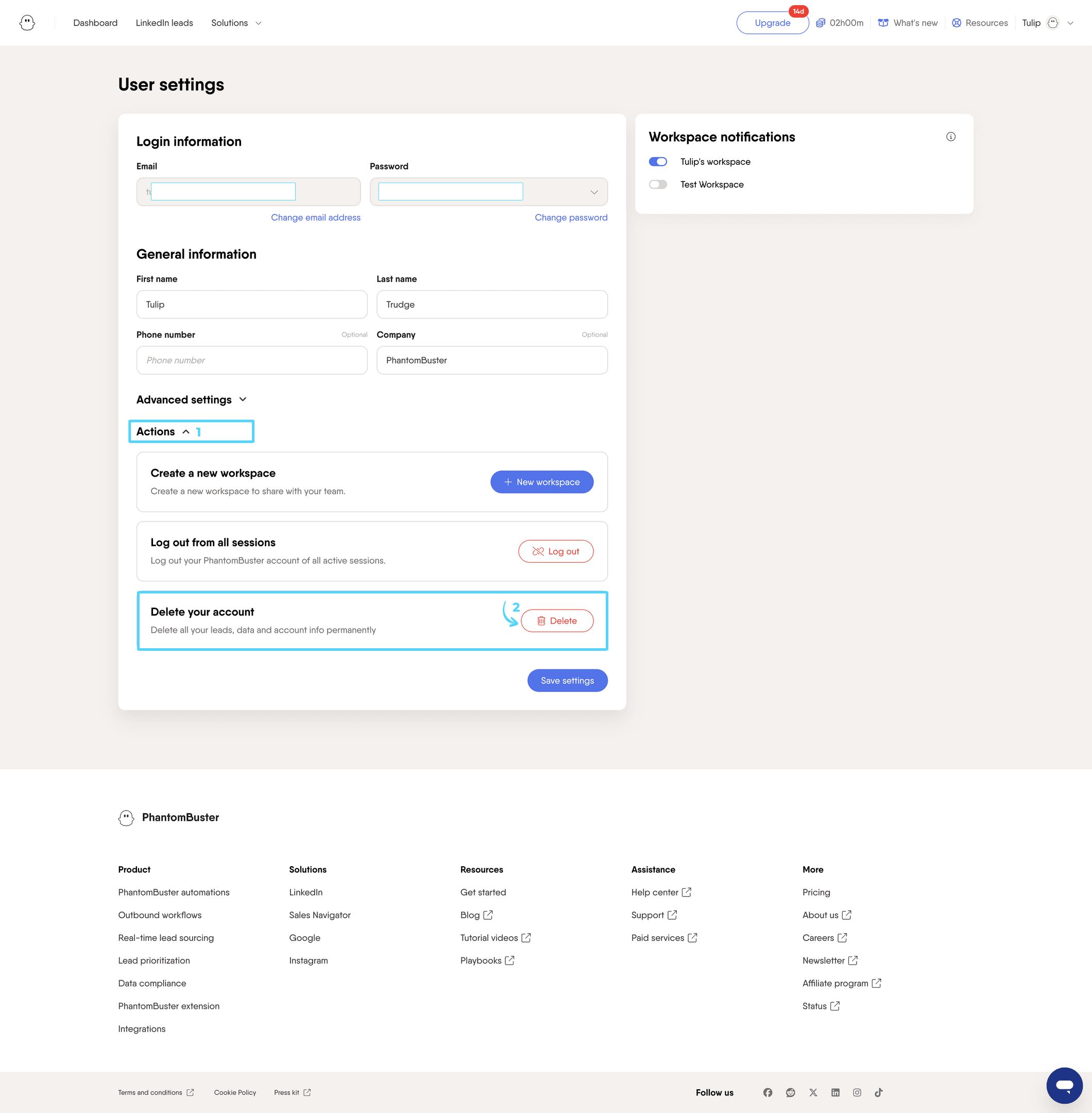1092x1113 pixels.
Task: Open the Facebook social icon
Action: tap(767, 1092)
